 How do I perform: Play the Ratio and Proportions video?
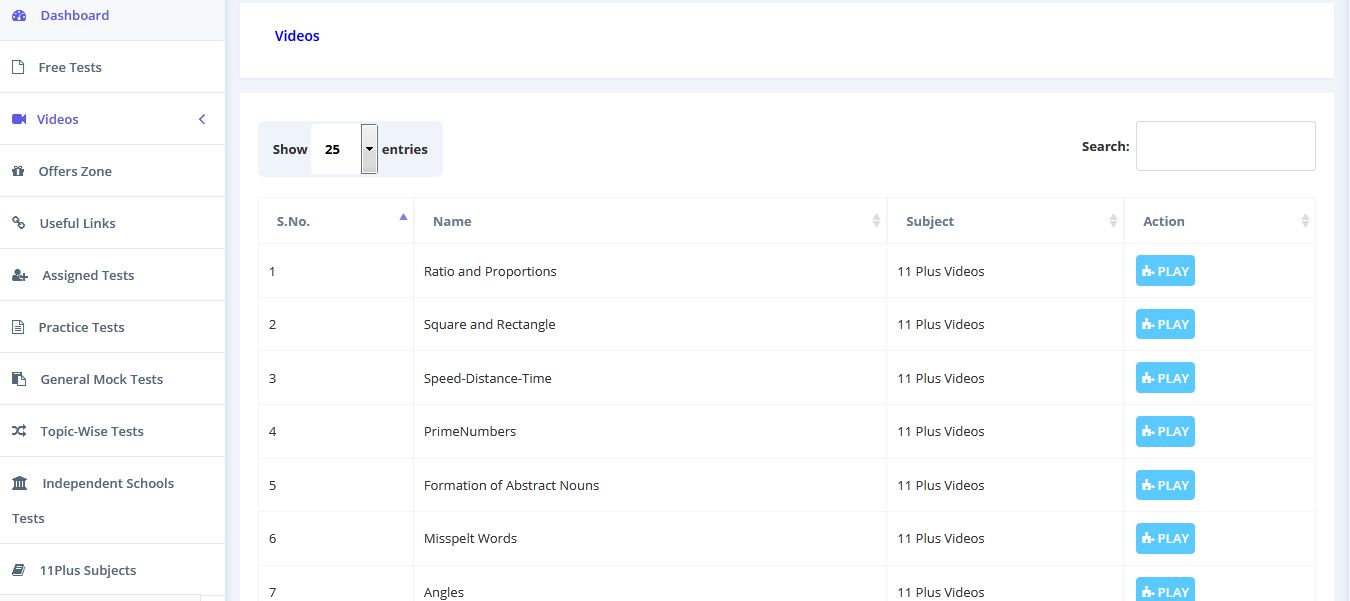[1165, 271]
